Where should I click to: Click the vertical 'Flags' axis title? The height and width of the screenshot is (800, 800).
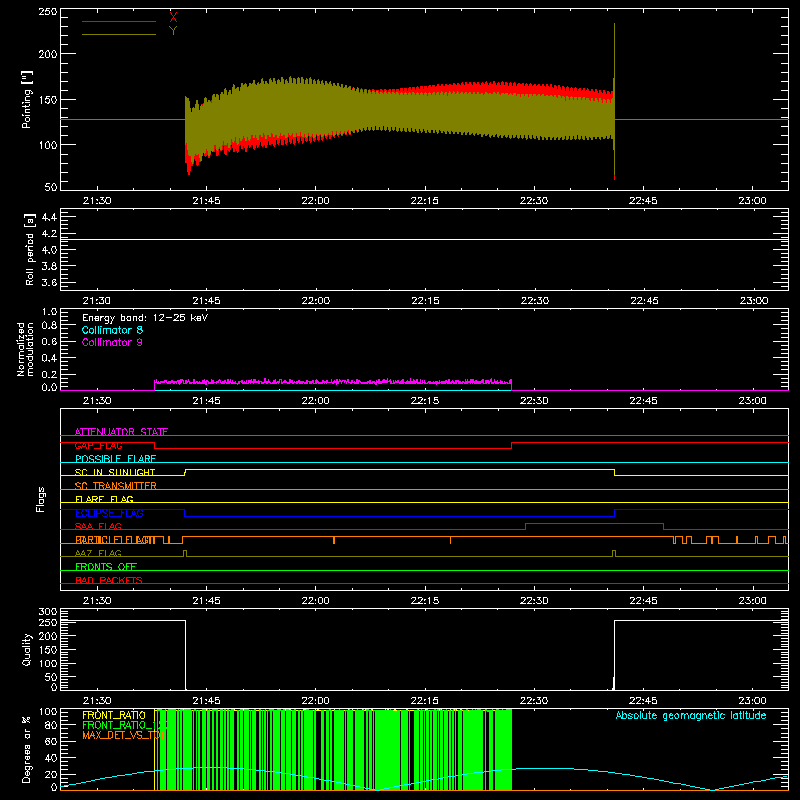pos(41,499)
